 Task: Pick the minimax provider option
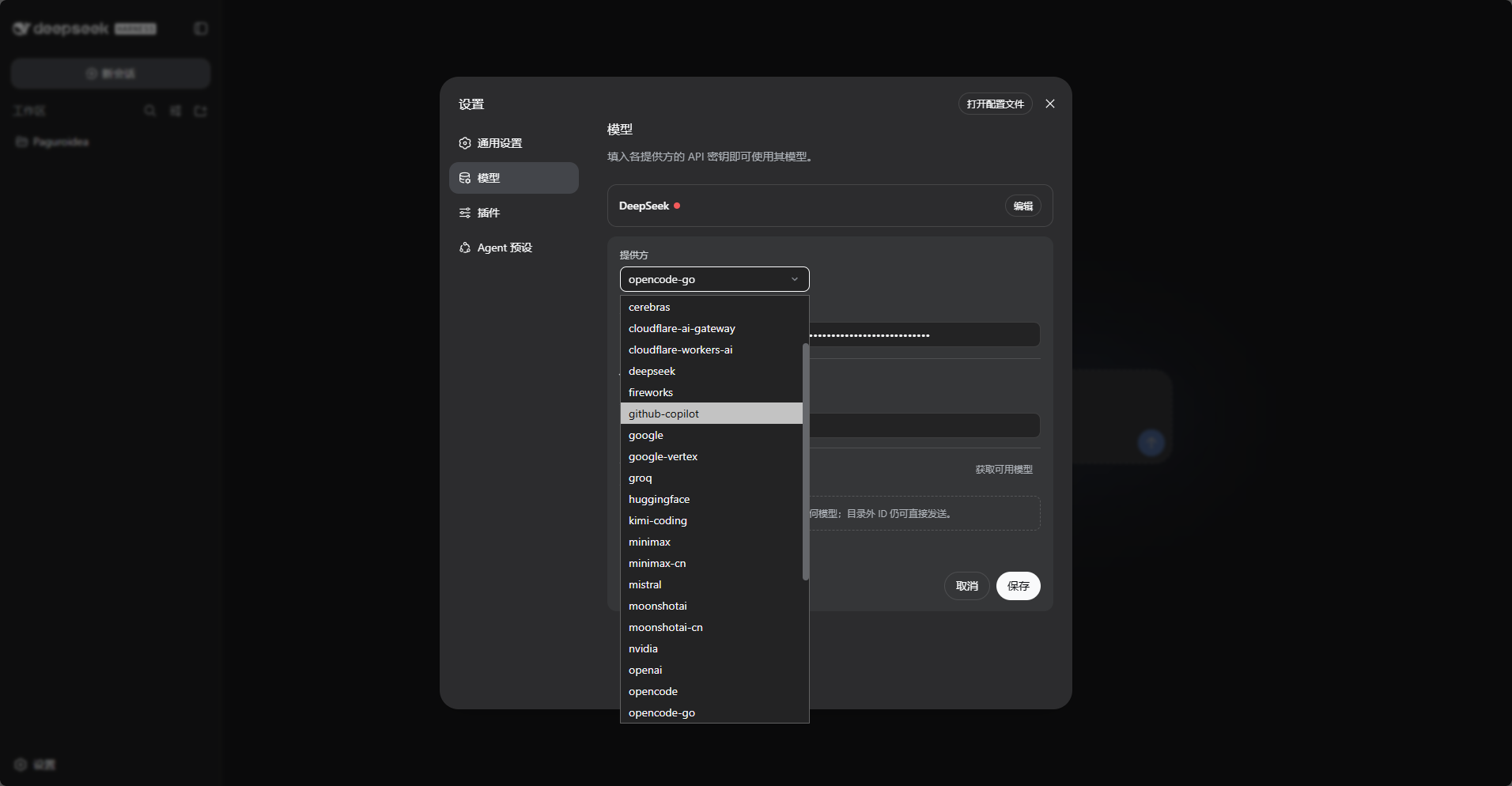click(x=712, y=542)
